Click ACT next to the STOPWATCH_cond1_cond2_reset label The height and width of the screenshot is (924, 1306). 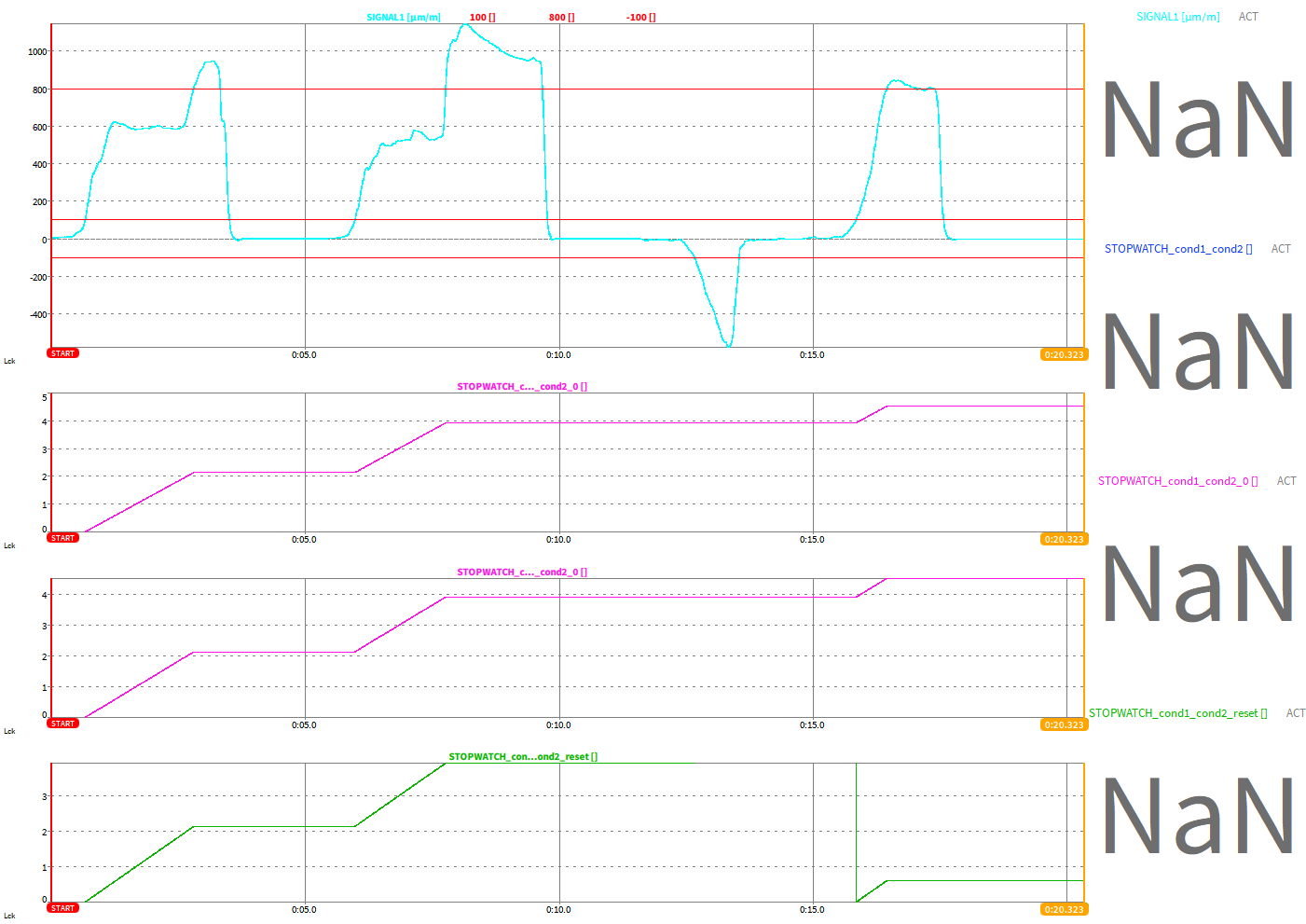pos(1296,713)
